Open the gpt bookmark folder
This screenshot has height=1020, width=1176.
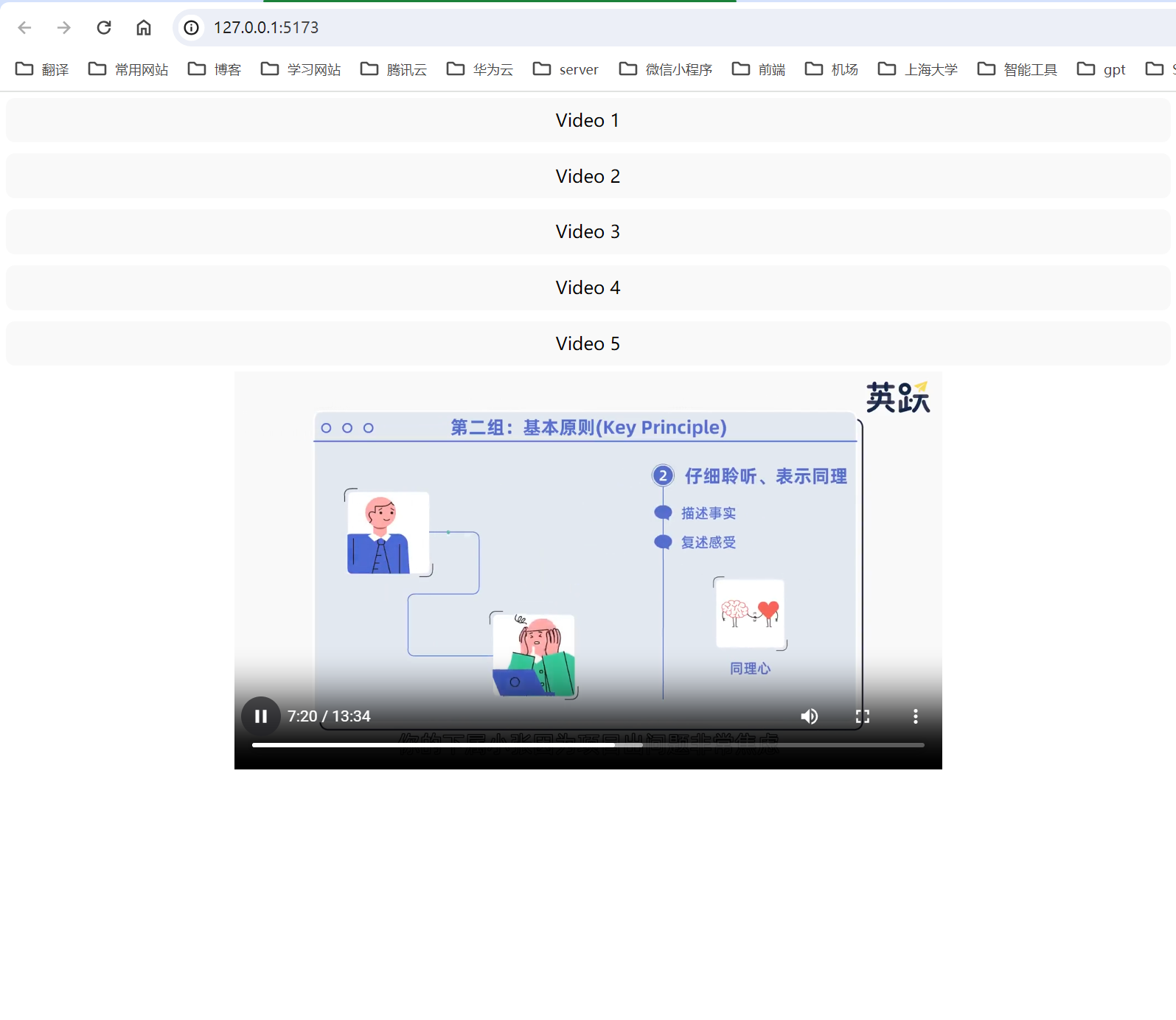[1102, 69]
